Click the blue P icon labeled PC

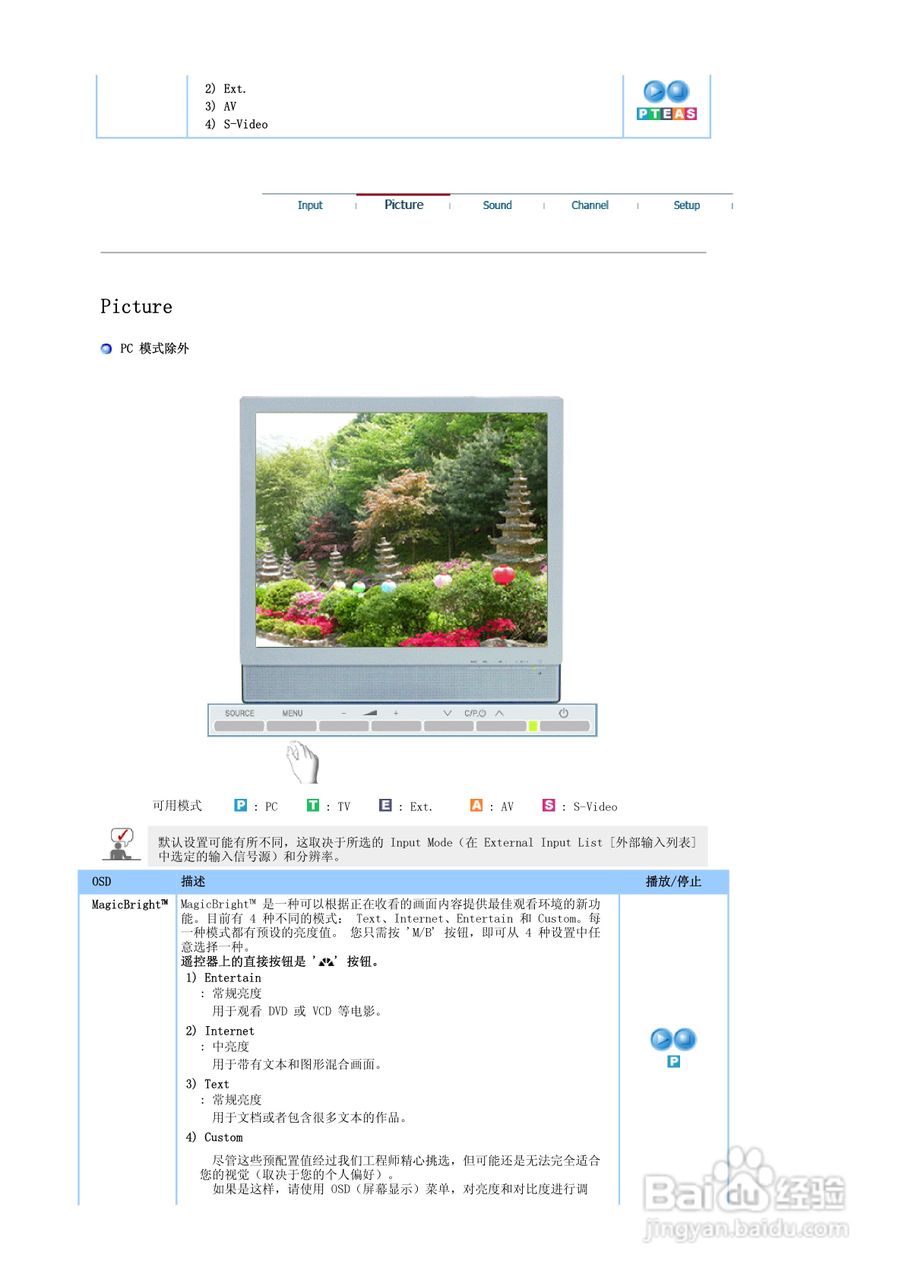tap(240, 805)
